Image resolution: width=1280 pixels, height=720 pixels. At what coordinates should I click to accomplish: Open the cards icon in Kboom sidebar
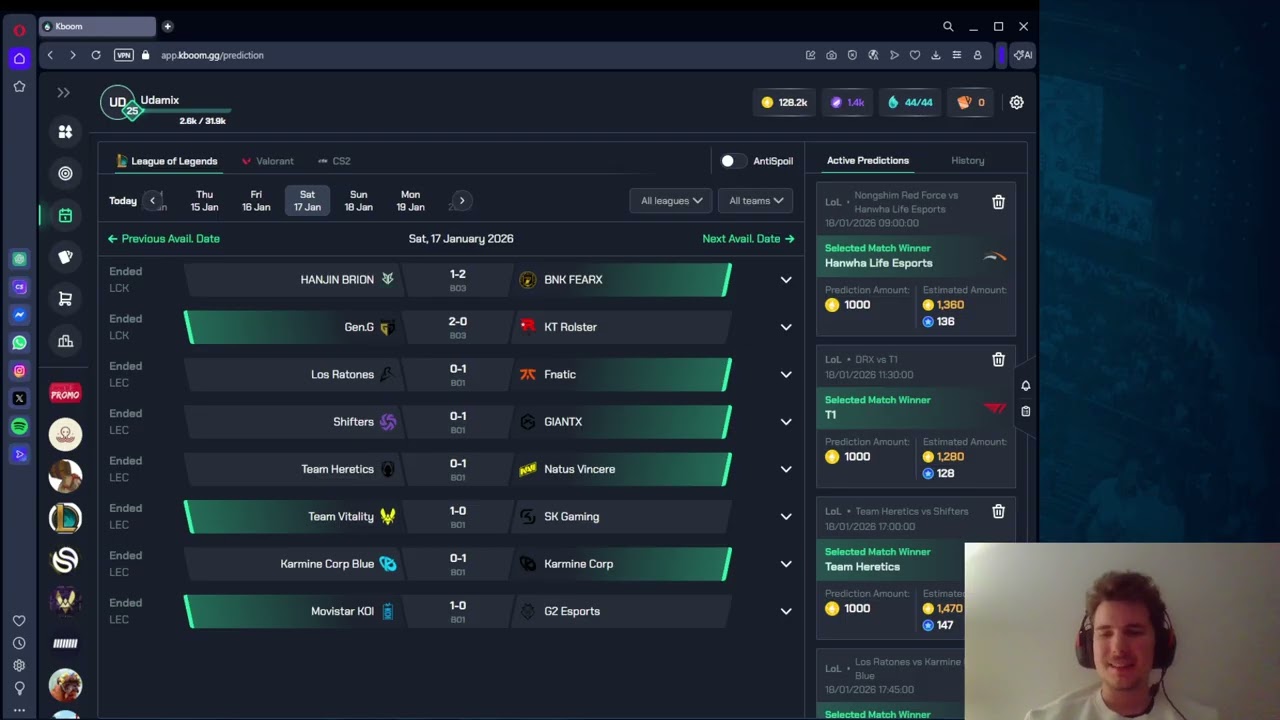(65, 257)
